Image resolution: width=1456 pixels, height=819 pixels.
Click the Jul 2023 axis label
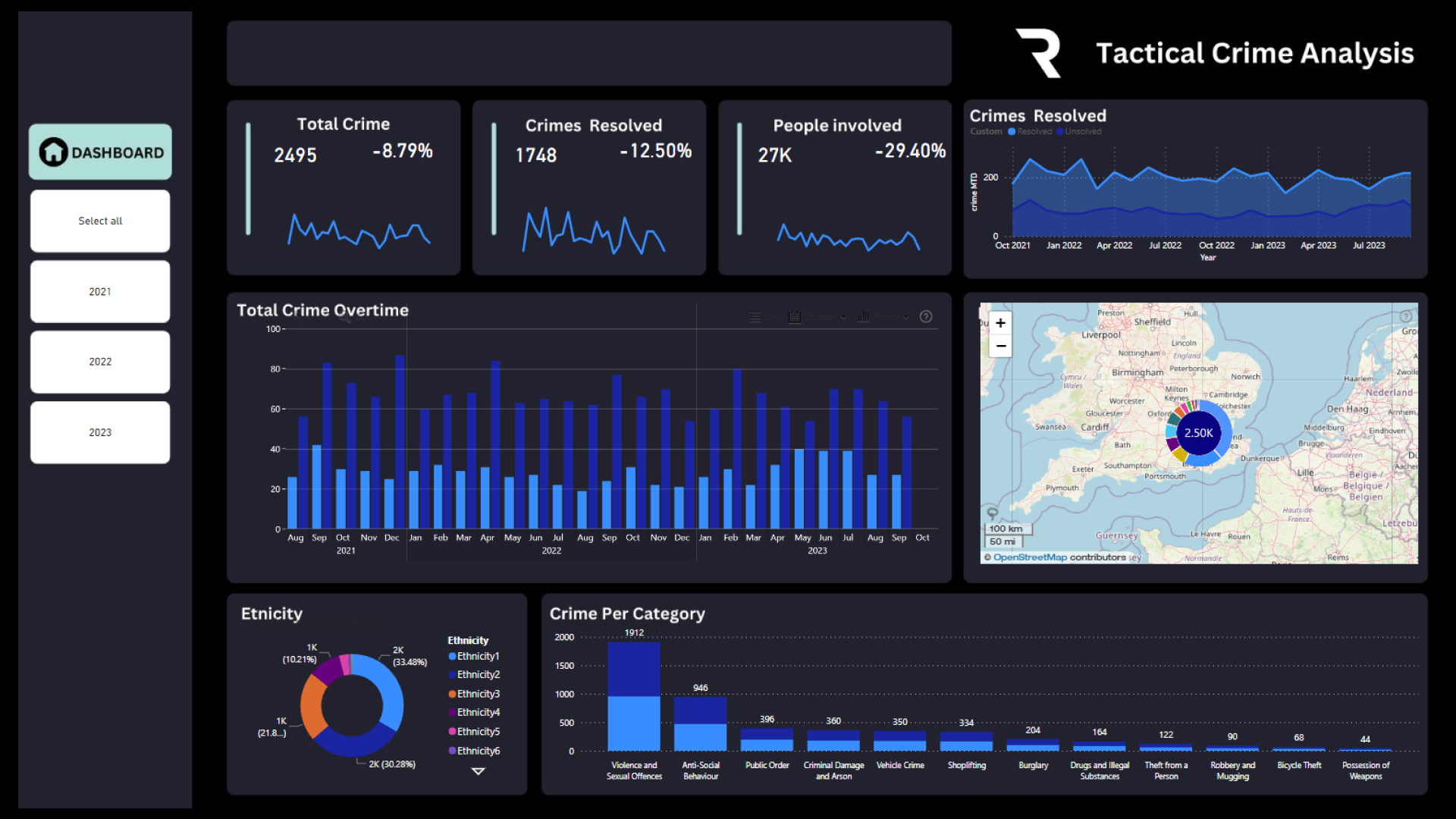pos(1369,245)
